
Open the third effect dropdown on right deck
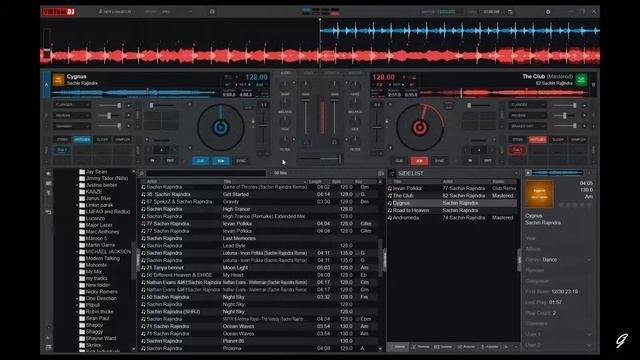(x=527, y=126)
